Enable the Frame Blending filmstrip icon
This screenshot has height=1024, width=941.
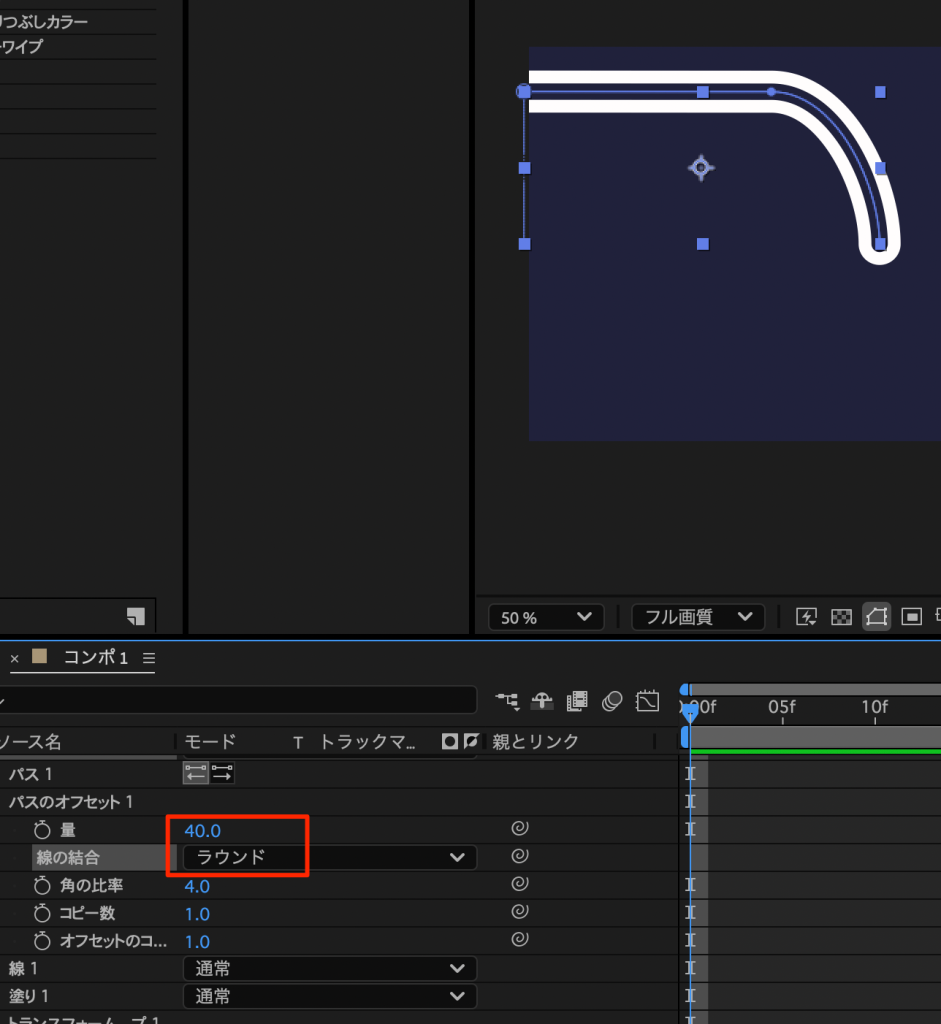pyautogui.click(x=577, y=701)
